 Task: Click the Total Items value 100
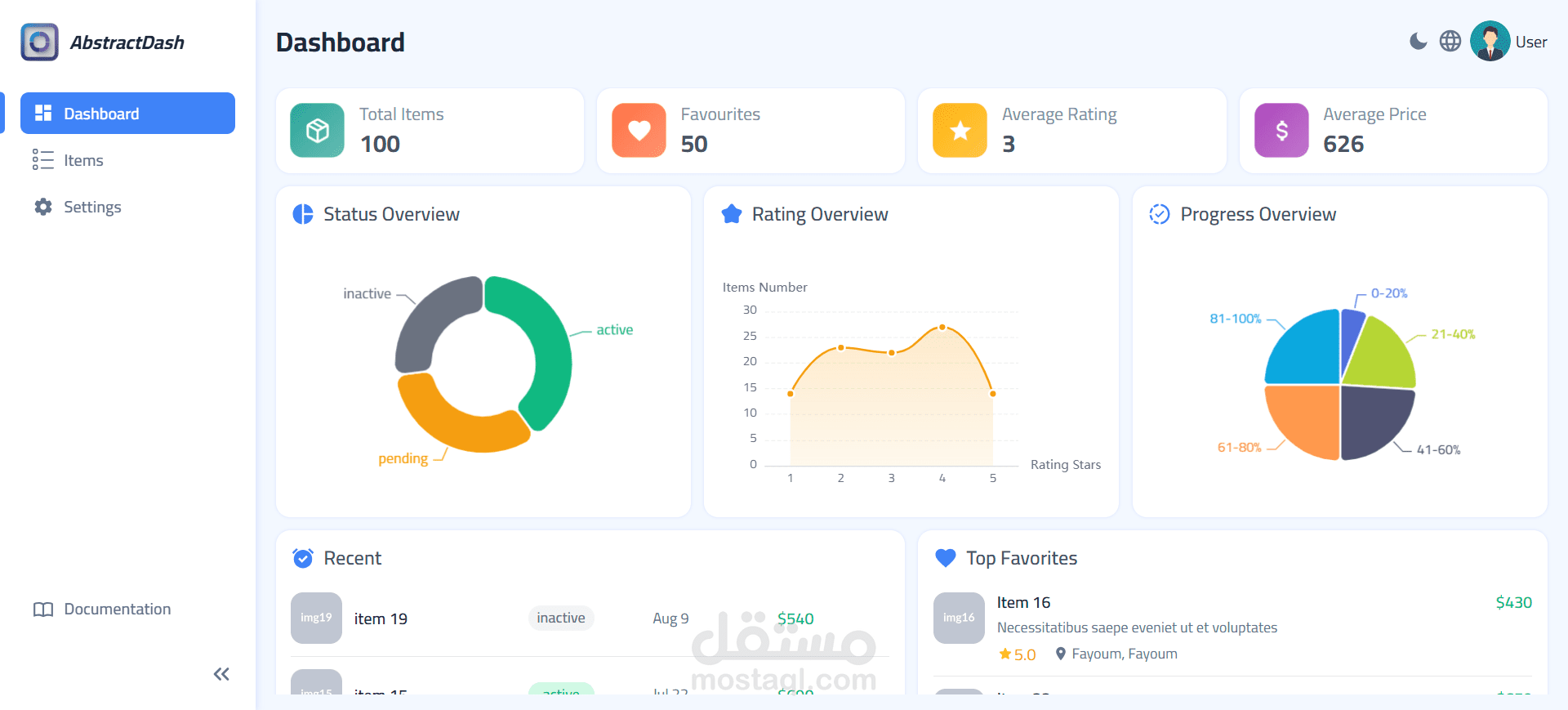381,144
